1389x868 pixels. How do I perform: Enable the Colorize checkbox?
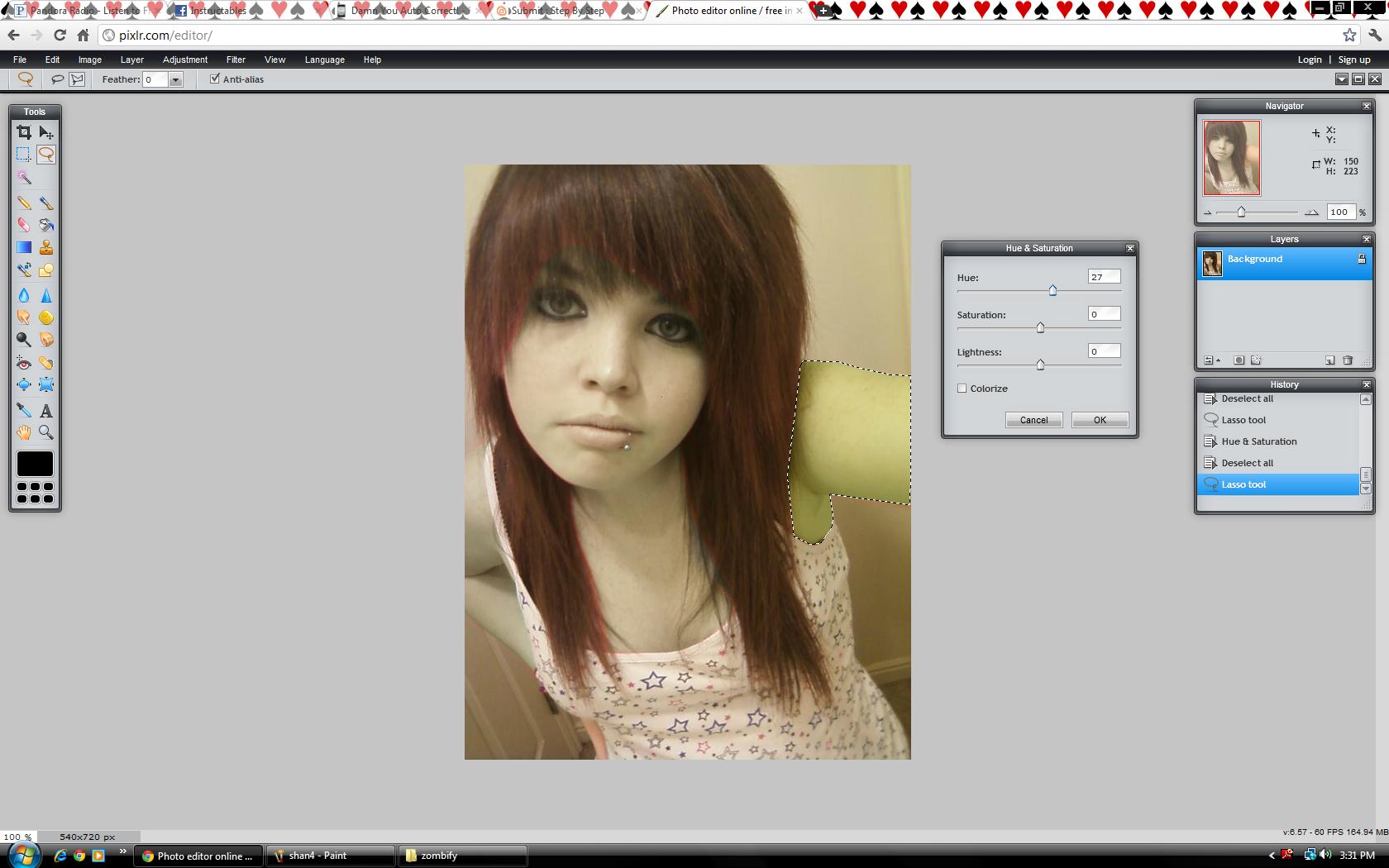(x=962, y=389)
